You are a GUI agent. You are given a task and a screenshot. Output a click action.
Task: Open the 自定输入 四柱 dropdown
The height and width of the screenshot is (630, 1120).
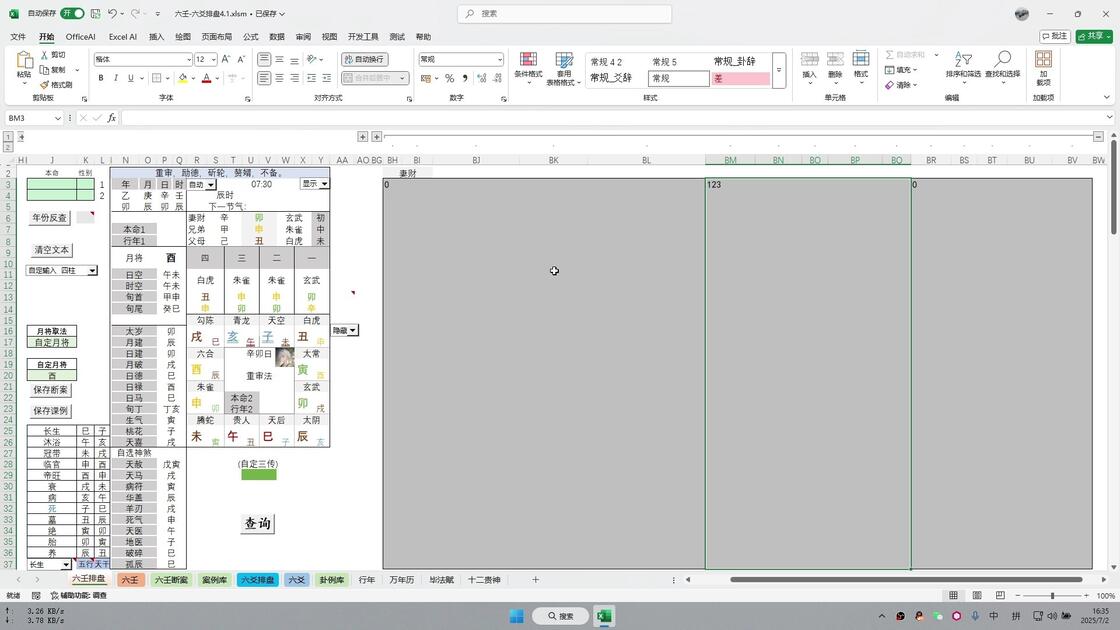click(x=92, y=271)
